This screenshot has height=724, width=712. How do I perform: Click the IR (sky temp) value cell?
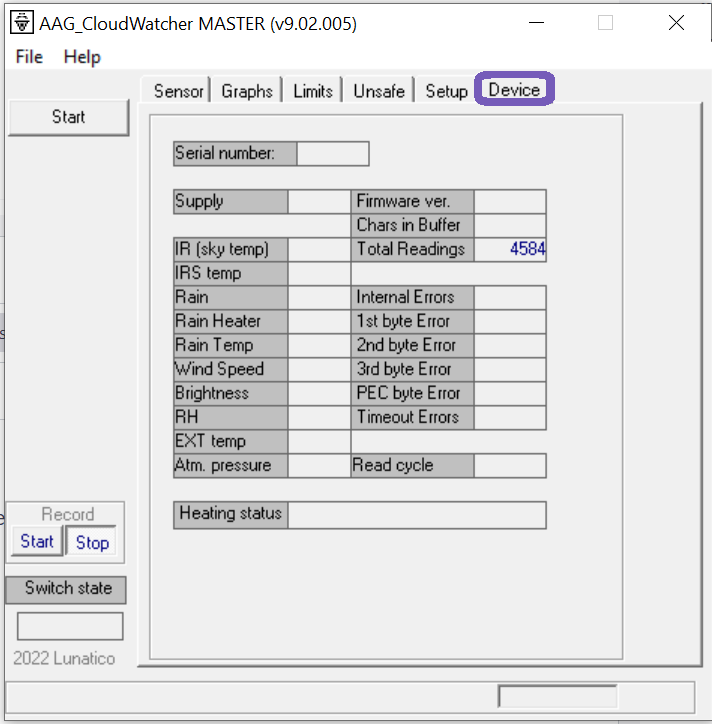pyautogui.click(x=319, y=250)
